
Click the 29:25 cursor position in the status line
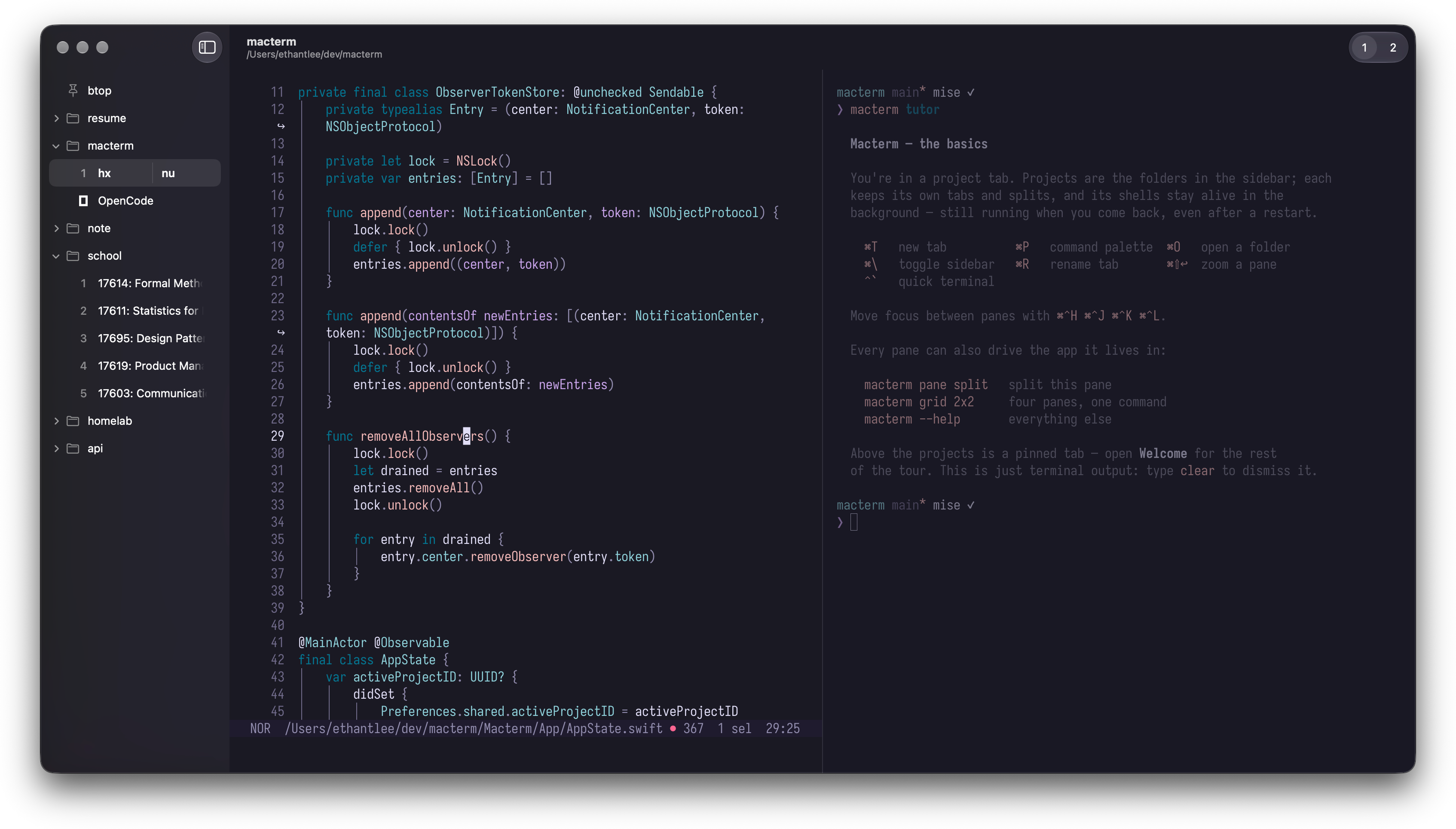click(782, 728)
